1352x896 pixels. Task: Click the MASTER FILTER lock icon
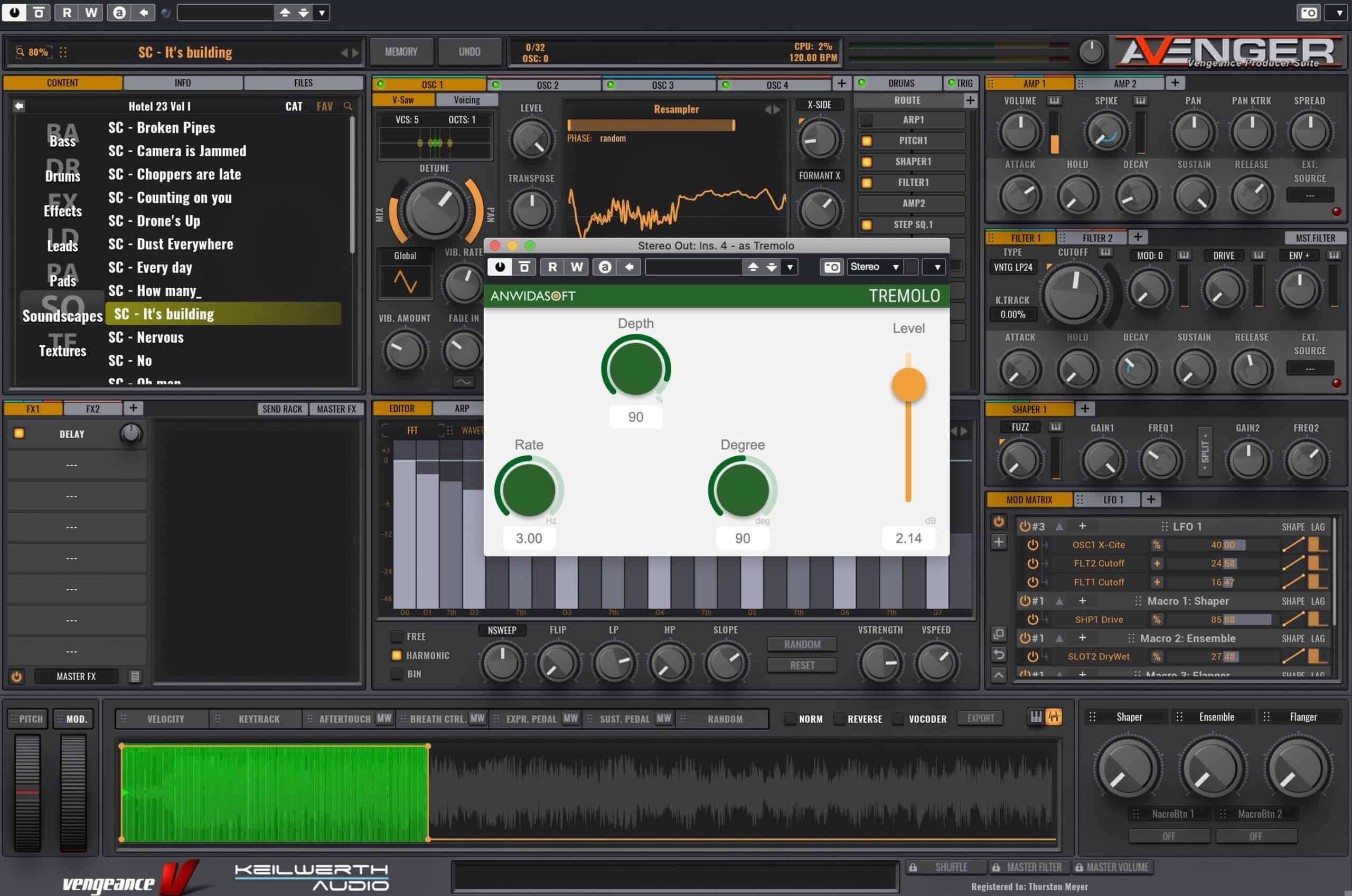tap(996, 867)
